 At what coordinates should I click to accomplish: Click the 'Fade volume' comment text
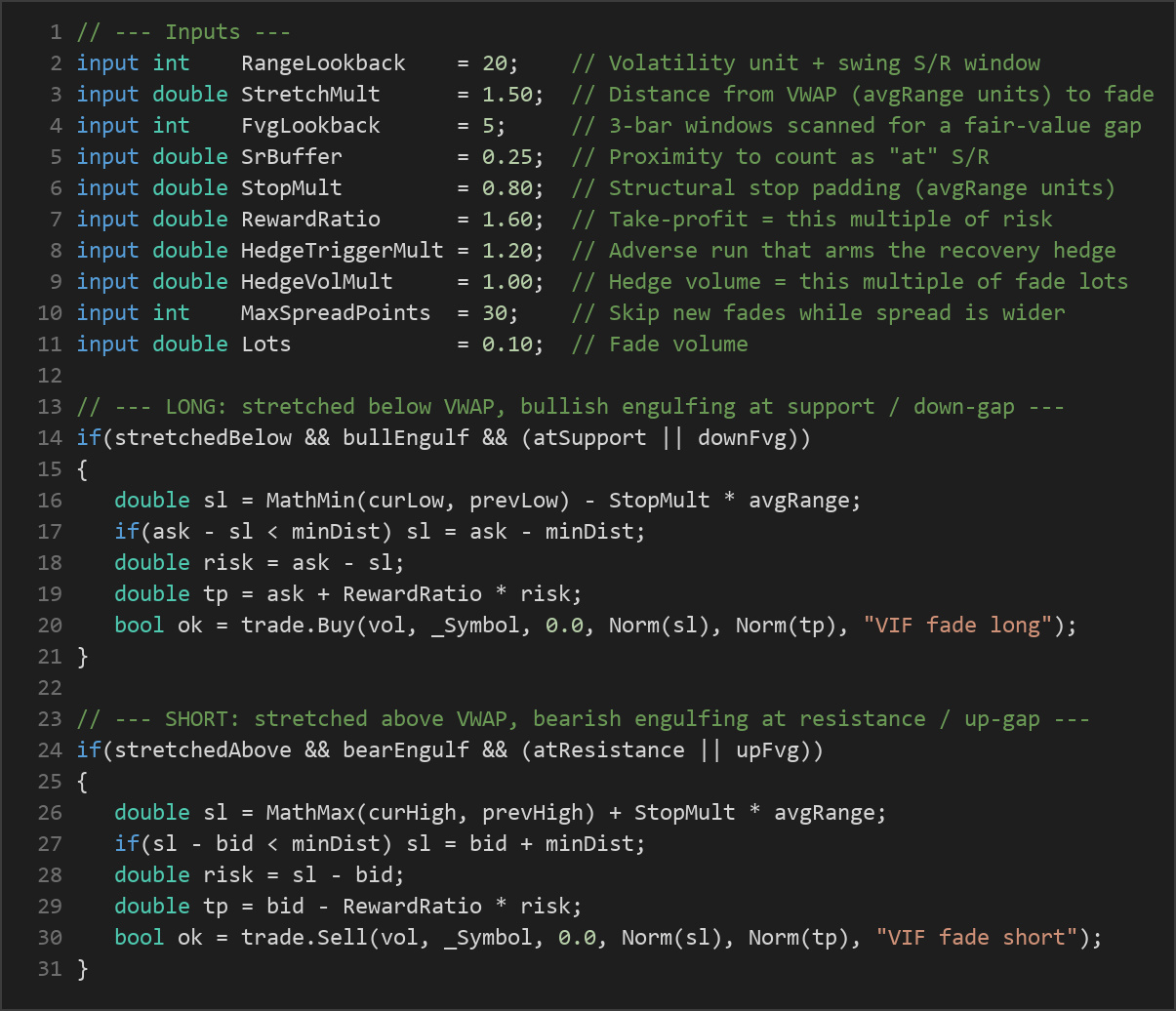pos(678,344)
